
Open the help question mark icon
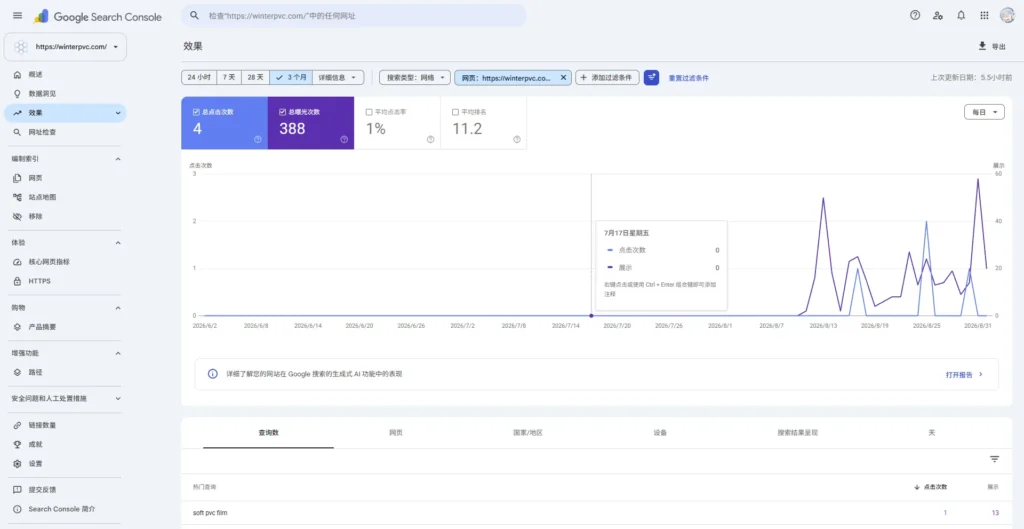pyautogui.click(x=915, y=16)
